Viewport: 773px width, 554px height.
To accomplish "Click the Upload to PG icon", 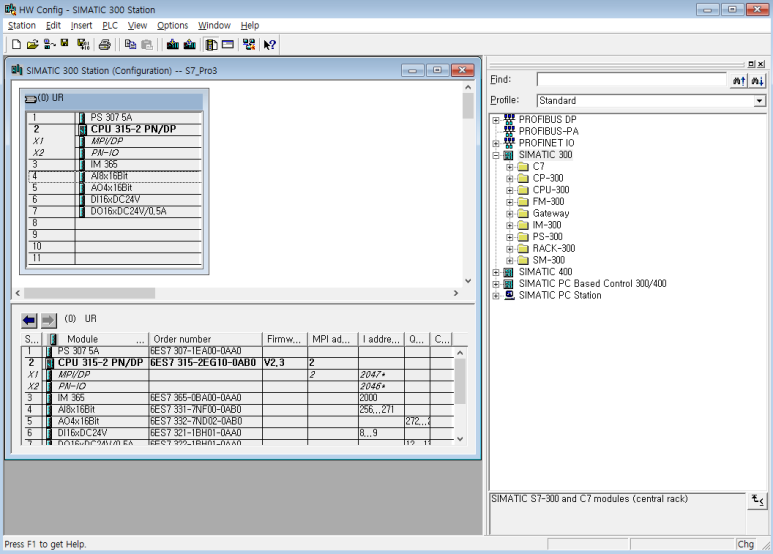I will point(189,45).
